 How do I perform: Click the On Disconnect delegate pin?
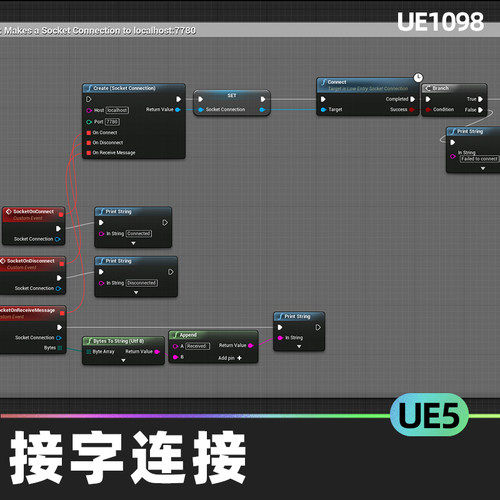(x=89, y=143)
